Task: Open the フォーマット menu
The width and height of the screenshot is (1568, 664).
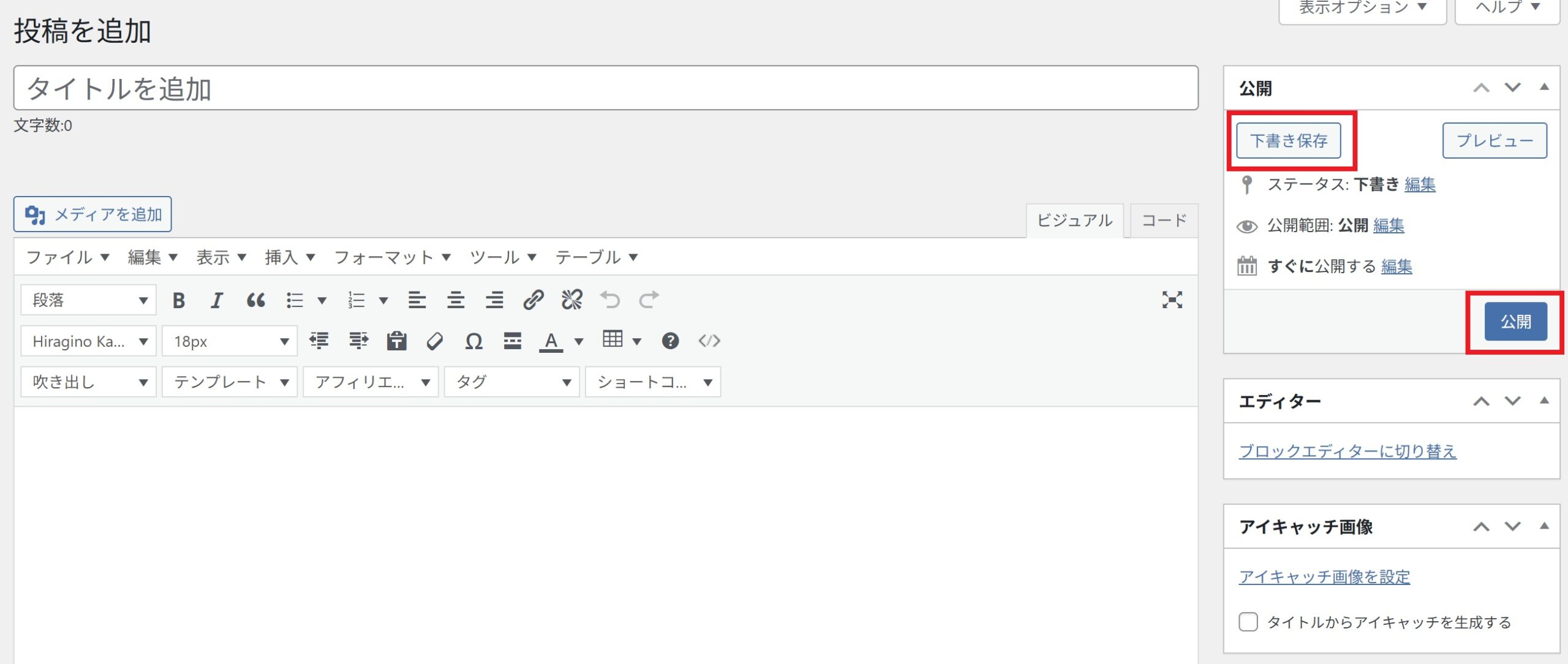Action: point(392,257)
